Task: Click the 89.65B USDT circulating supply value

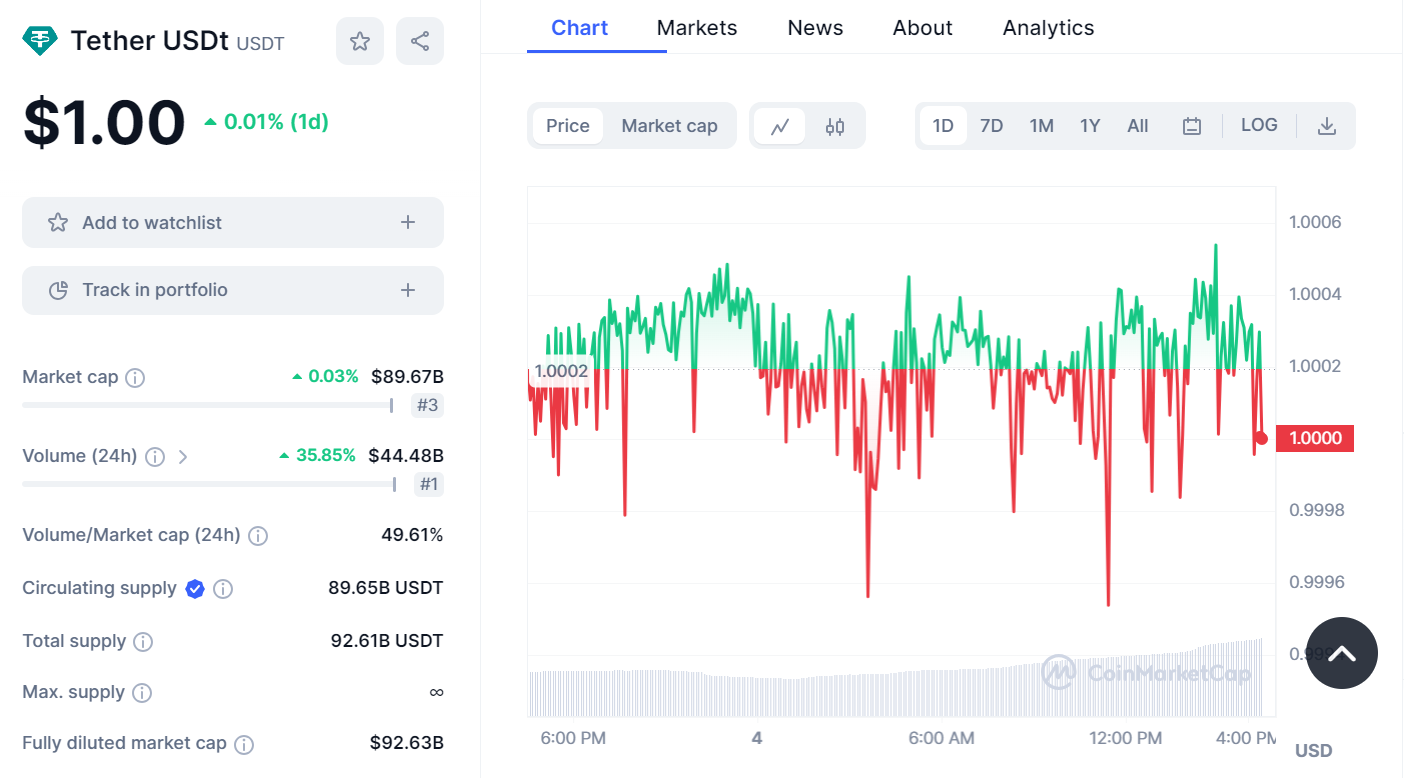Action: click(x=386, y=588)
